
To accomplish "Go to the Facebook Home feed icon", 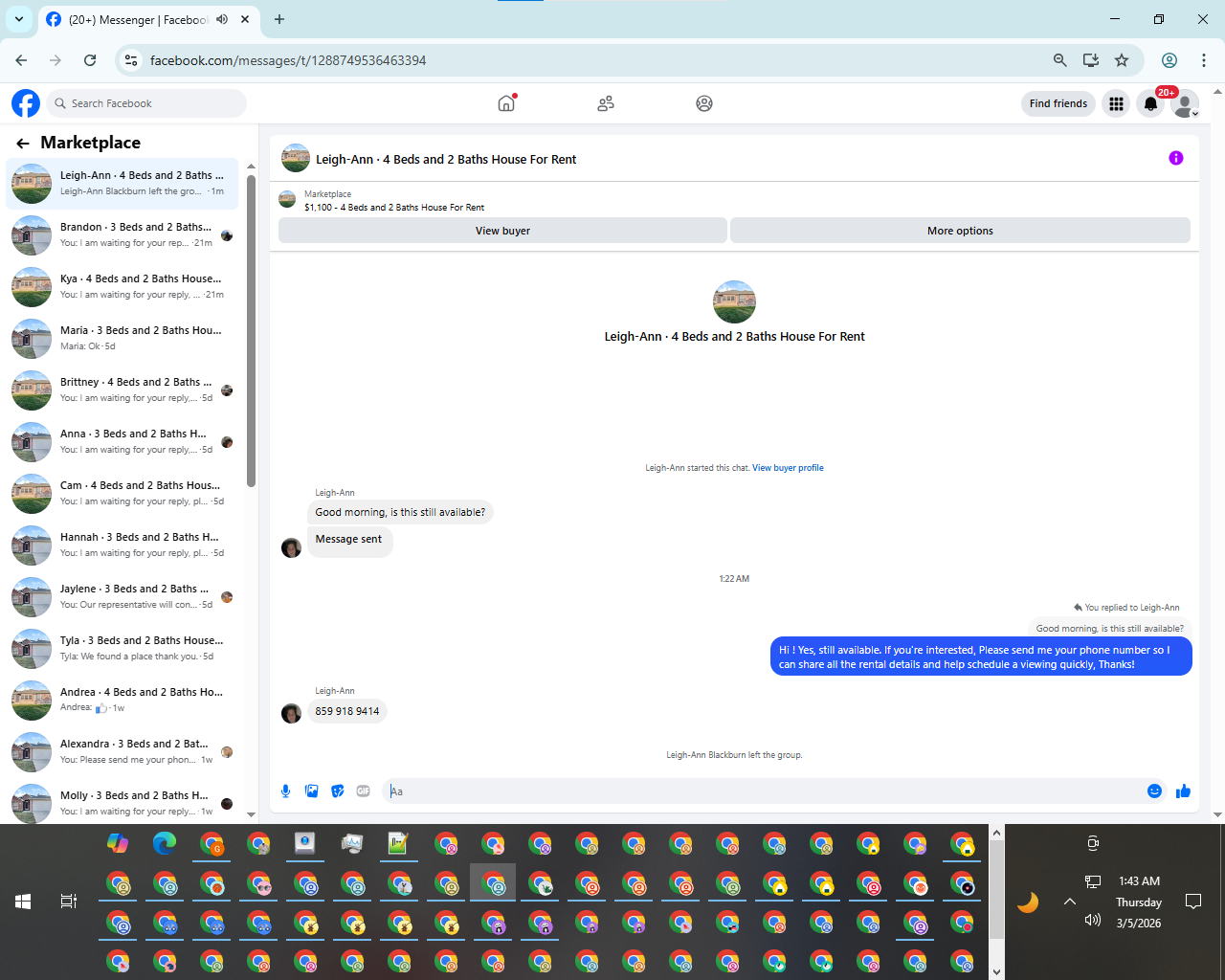I will (x=506, y=103).
